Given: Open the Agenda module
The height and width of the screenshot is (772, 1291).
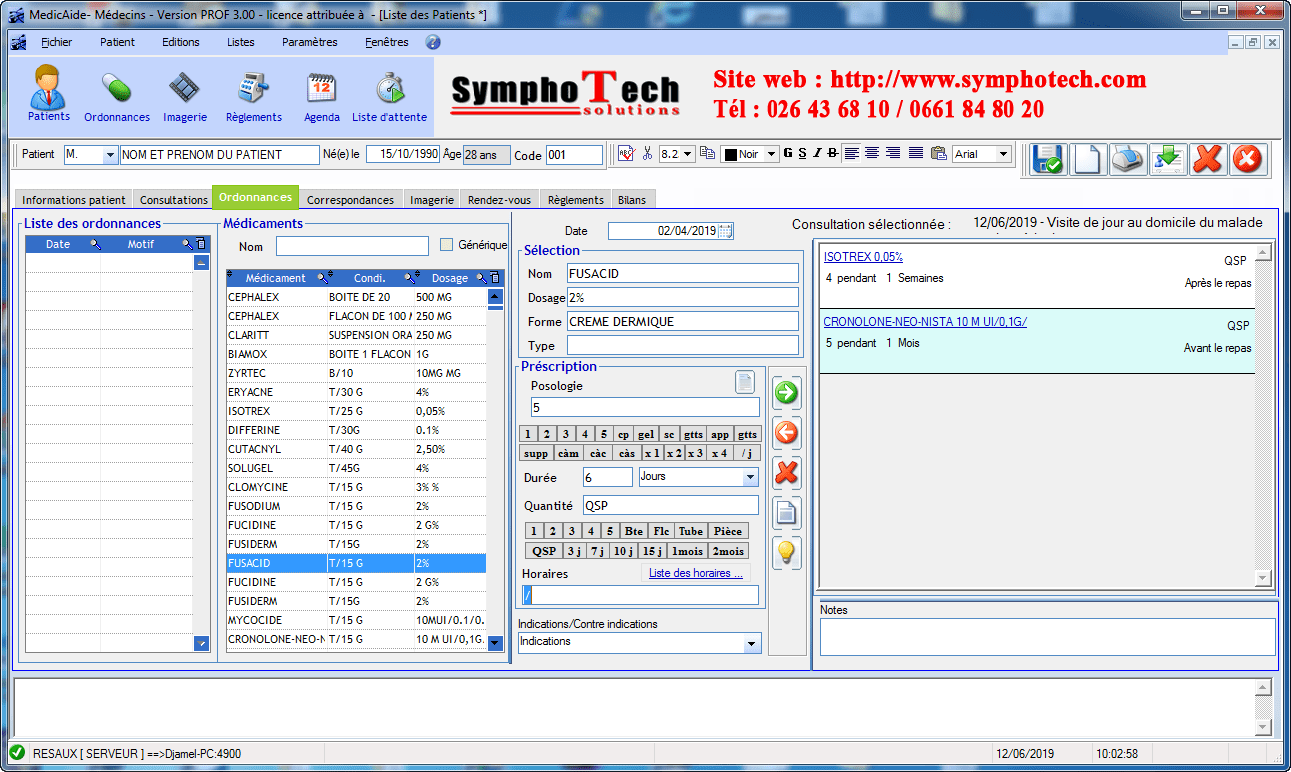Looking at the screenshot, I should coord(321,96).
